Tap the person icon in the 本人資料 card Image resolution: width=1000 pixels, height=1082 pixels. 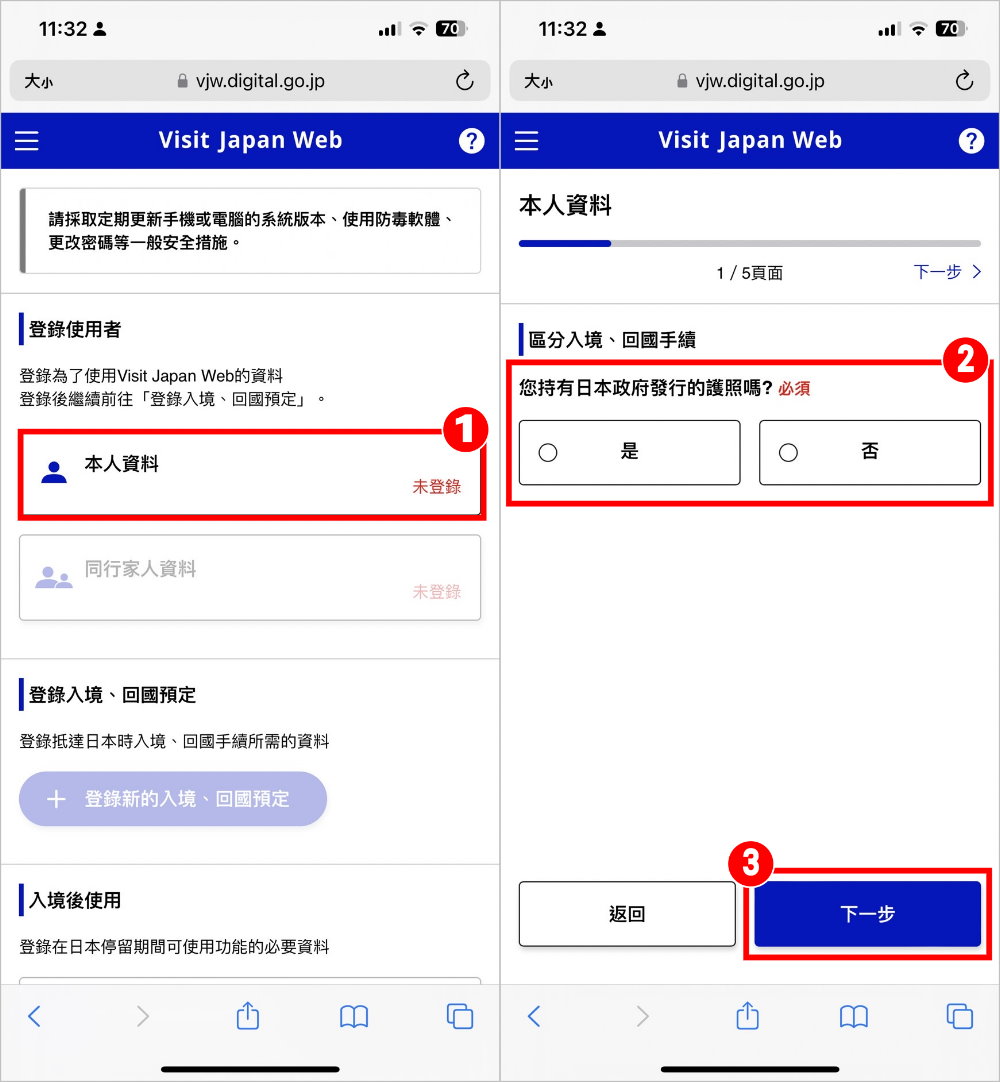[54, 472]
